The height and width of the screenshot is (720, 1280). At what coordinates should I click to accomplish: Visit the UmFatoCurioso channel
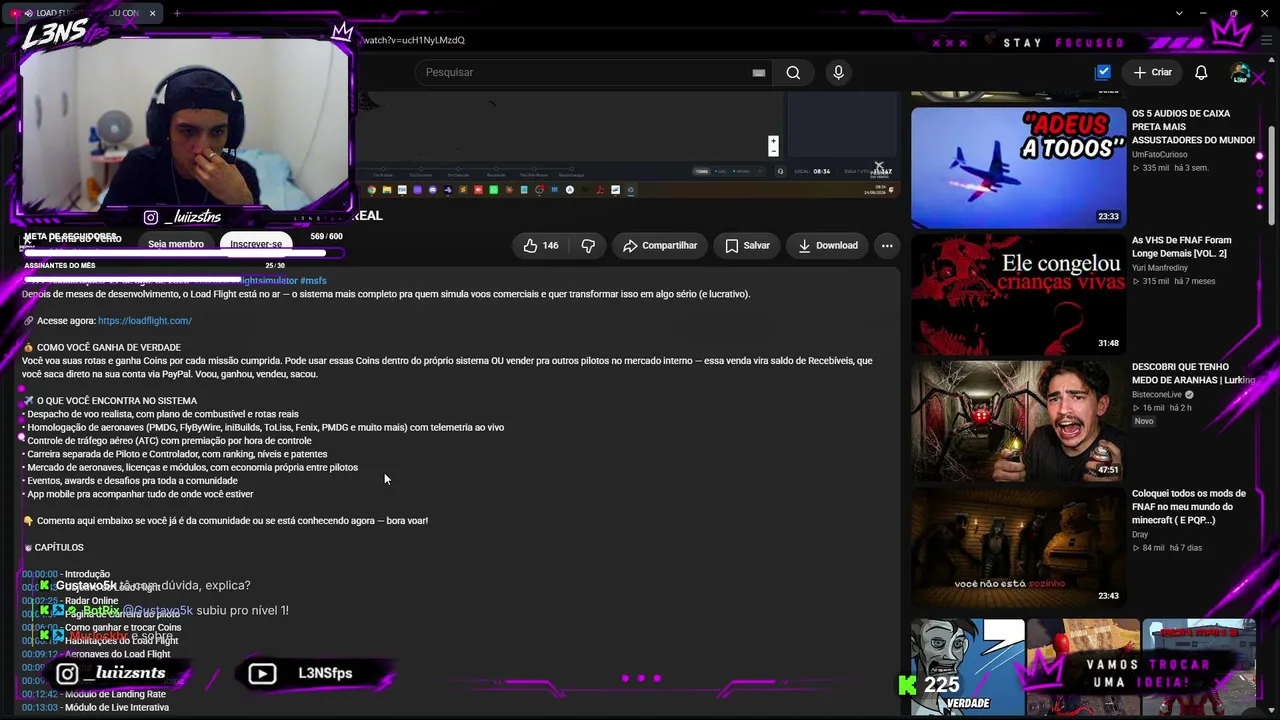(1160, 155)
